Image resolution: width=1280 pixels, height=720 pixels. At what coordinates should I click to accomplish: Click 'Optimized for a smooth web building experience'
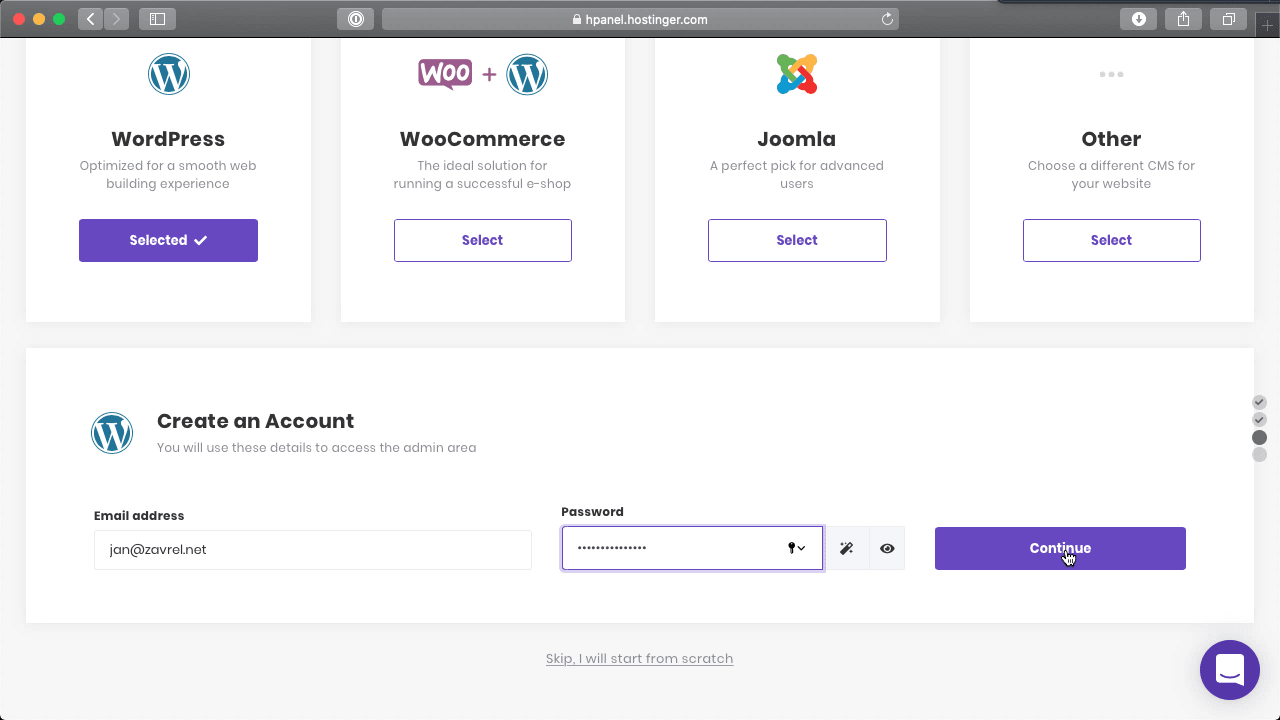[x=168, y=175]
